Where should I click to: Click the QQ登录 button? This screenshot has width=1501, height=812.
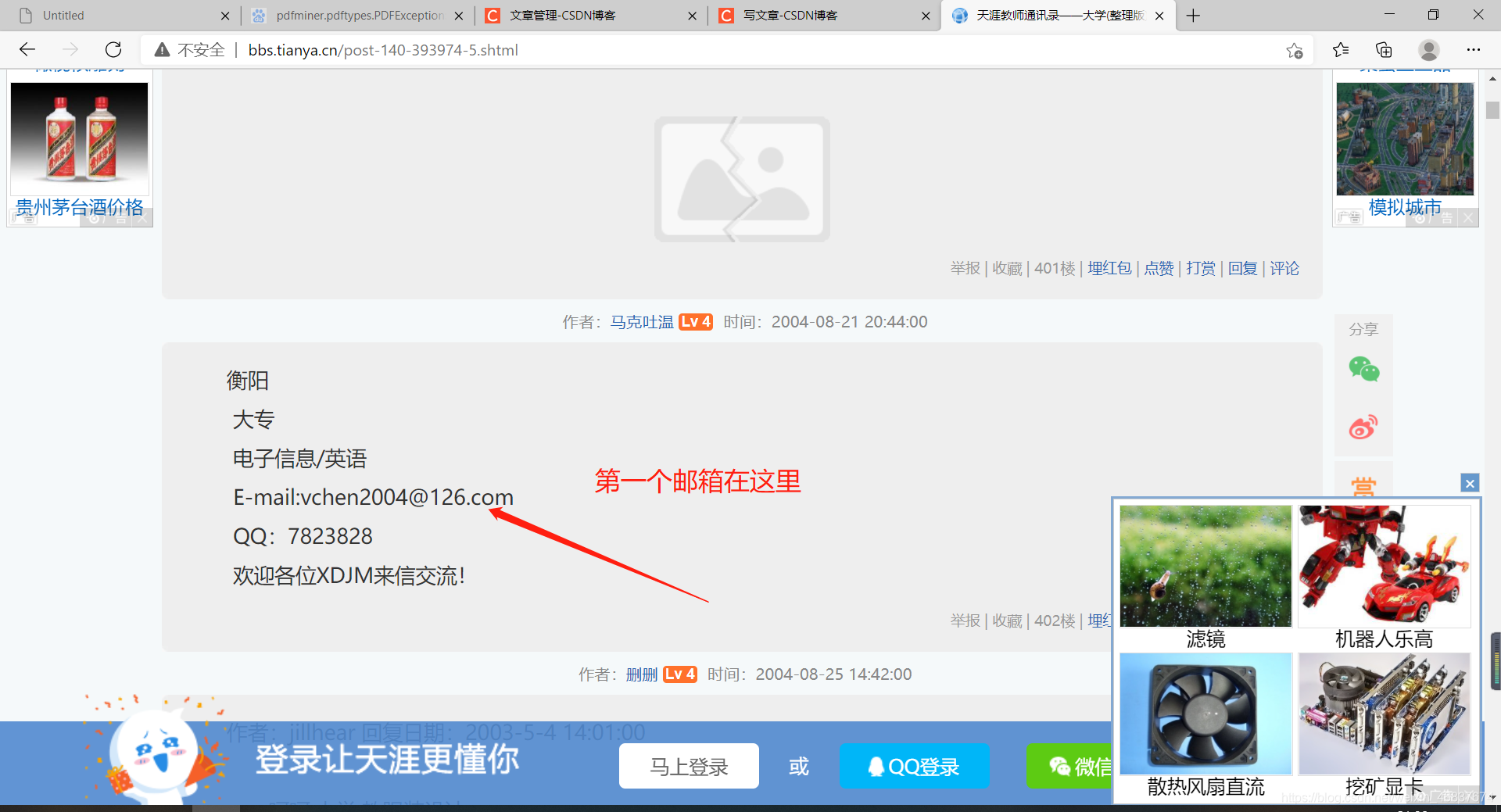[x=914, y=766]
